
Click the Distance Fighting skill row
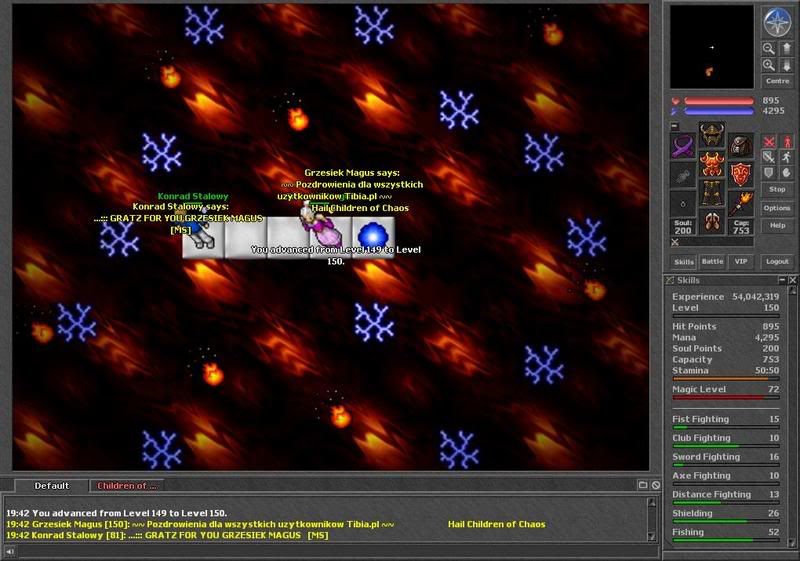(726, 495)
